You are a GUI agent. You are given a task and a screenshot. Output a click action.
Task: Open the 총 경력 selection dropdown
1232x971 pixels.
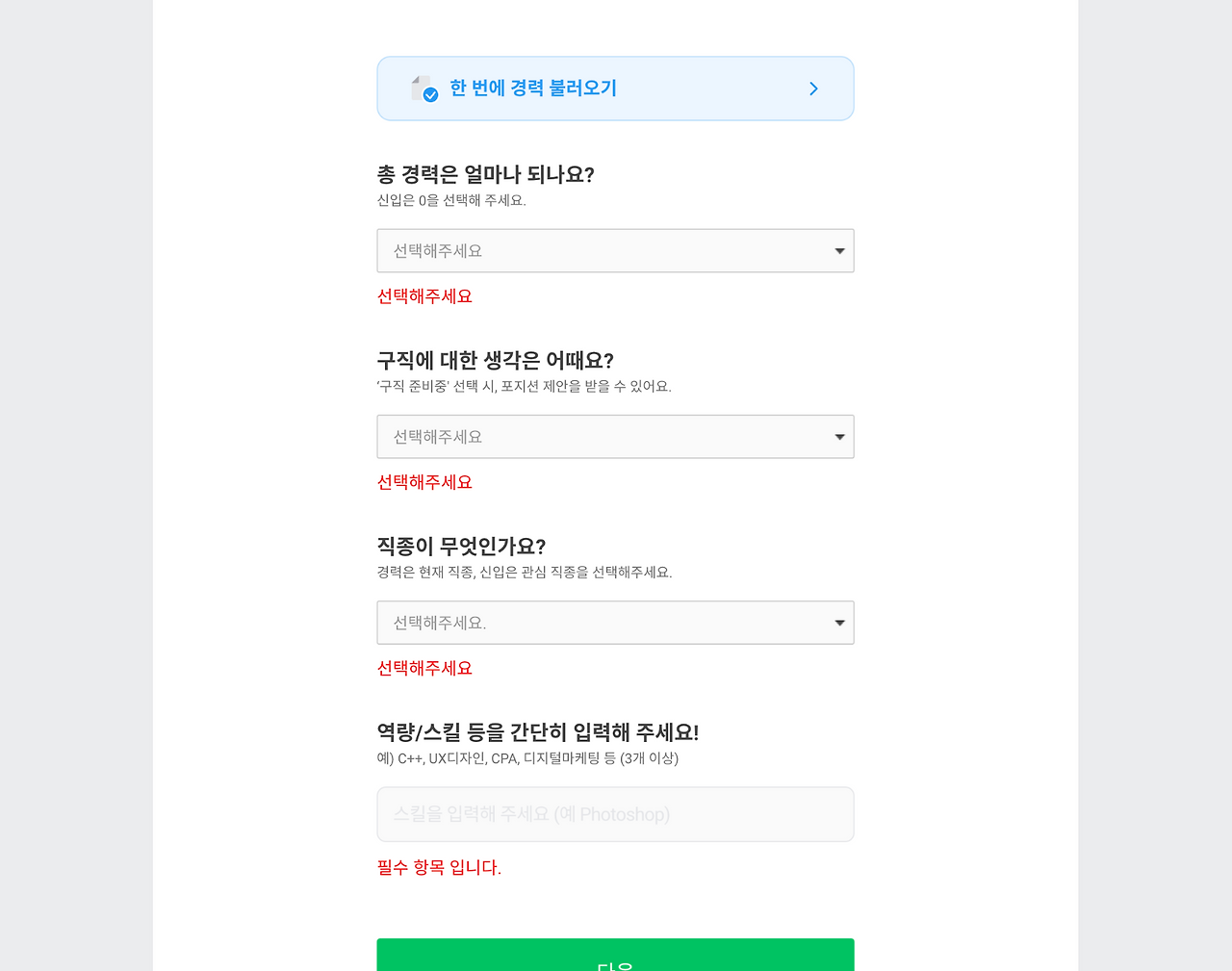tap(615, 250)
